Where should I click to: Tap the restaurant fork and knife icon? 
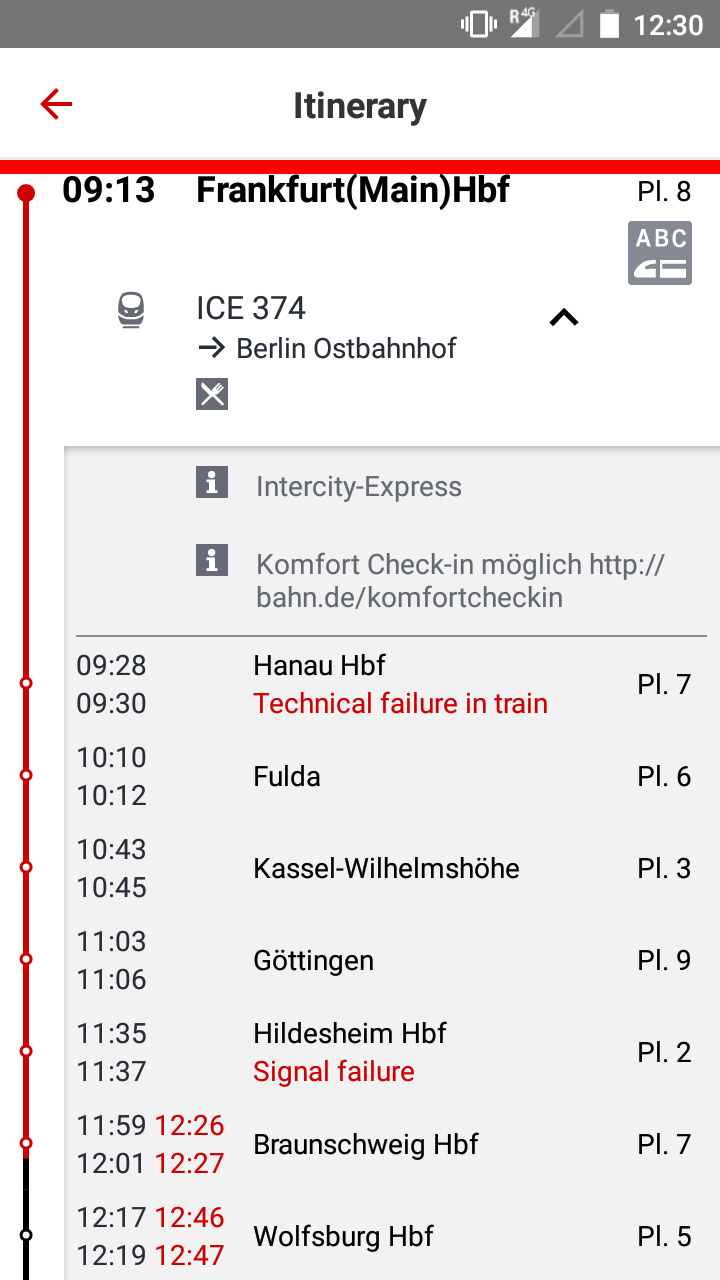point(212,394)
